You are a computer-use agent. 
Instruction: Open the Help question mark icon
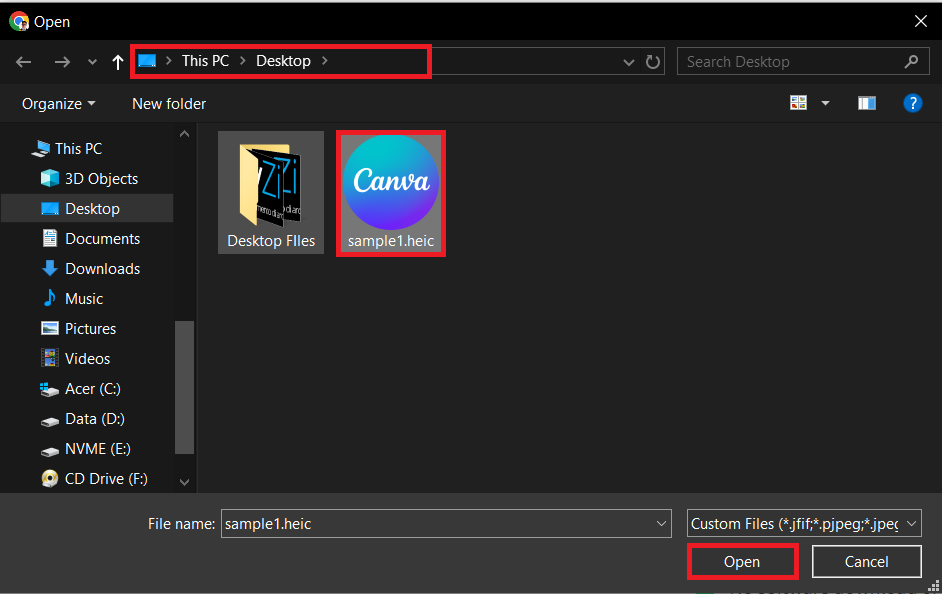(x=913, y=102)
